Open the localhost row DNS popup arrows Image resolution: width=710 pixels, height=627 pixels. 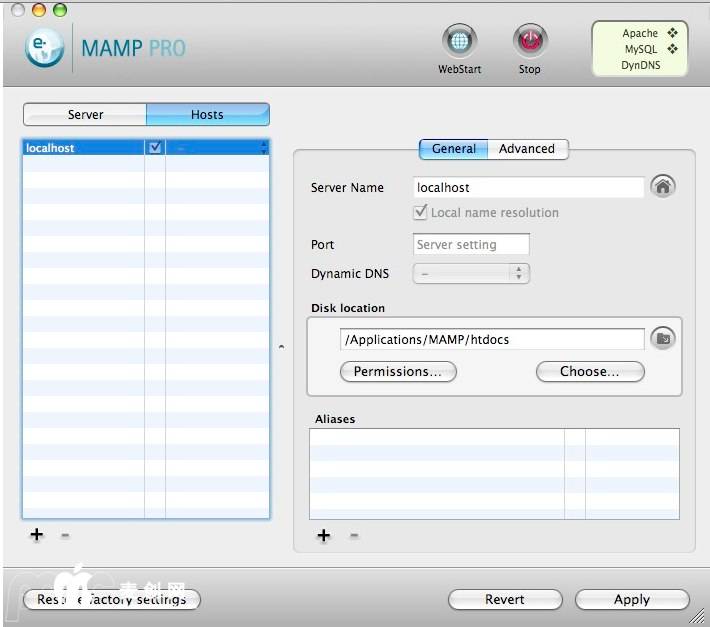click(264, 148)
